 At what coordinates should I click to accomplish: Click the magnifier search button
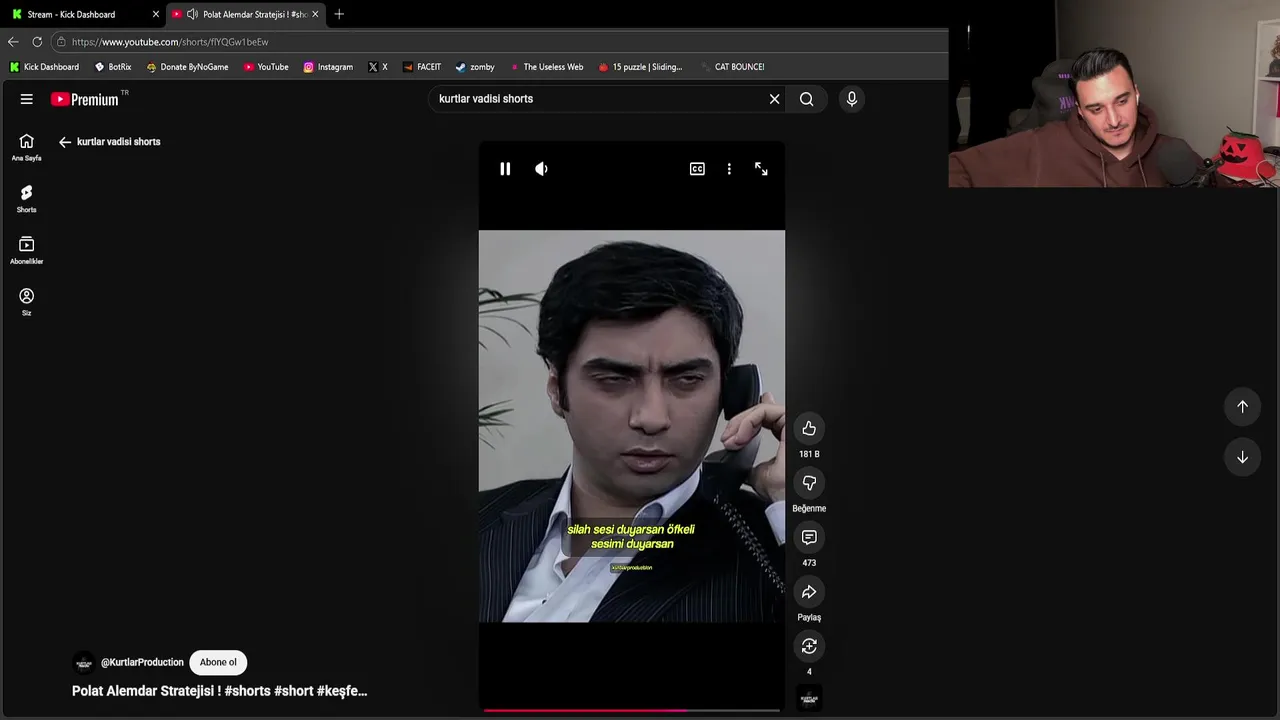coord(807,99)
